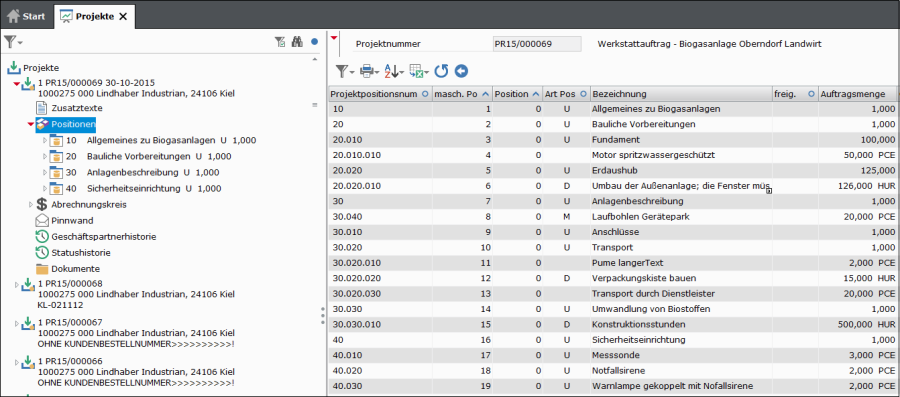Click the Statushistorie clock icon
This screenshot has height=397, width=900.
[x=42, y=252]
